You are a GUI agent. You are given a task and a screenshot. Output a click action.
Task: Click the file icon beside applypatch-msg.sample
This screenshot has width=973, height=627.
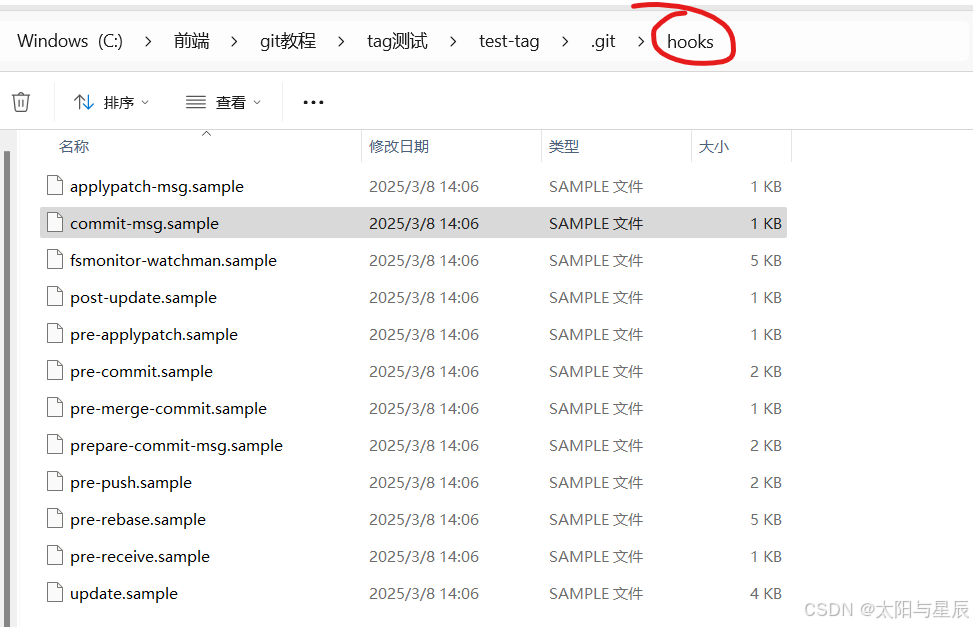tap(55, 186)
